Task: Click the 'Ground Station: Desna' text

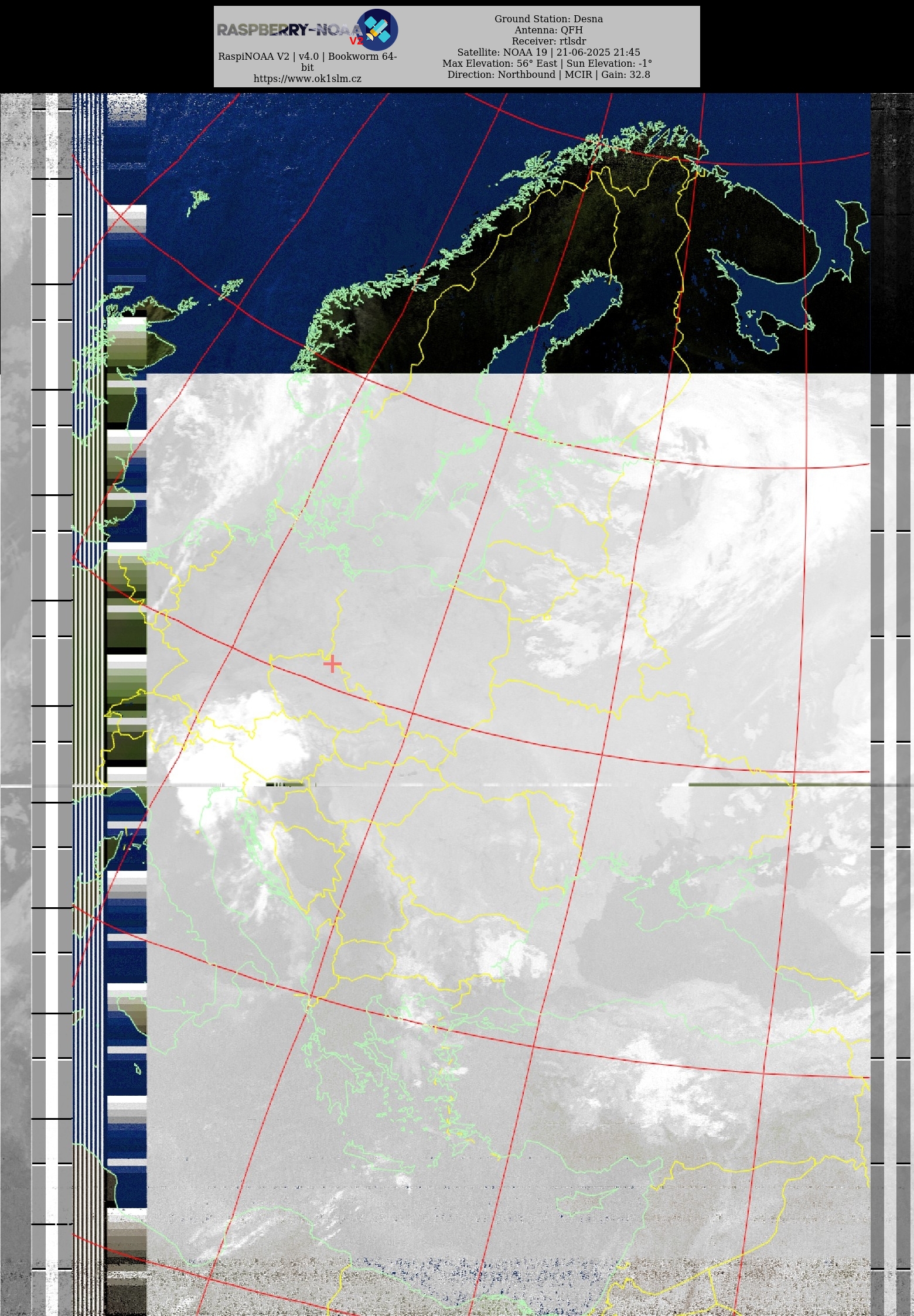Action: (x=548, y=19)
